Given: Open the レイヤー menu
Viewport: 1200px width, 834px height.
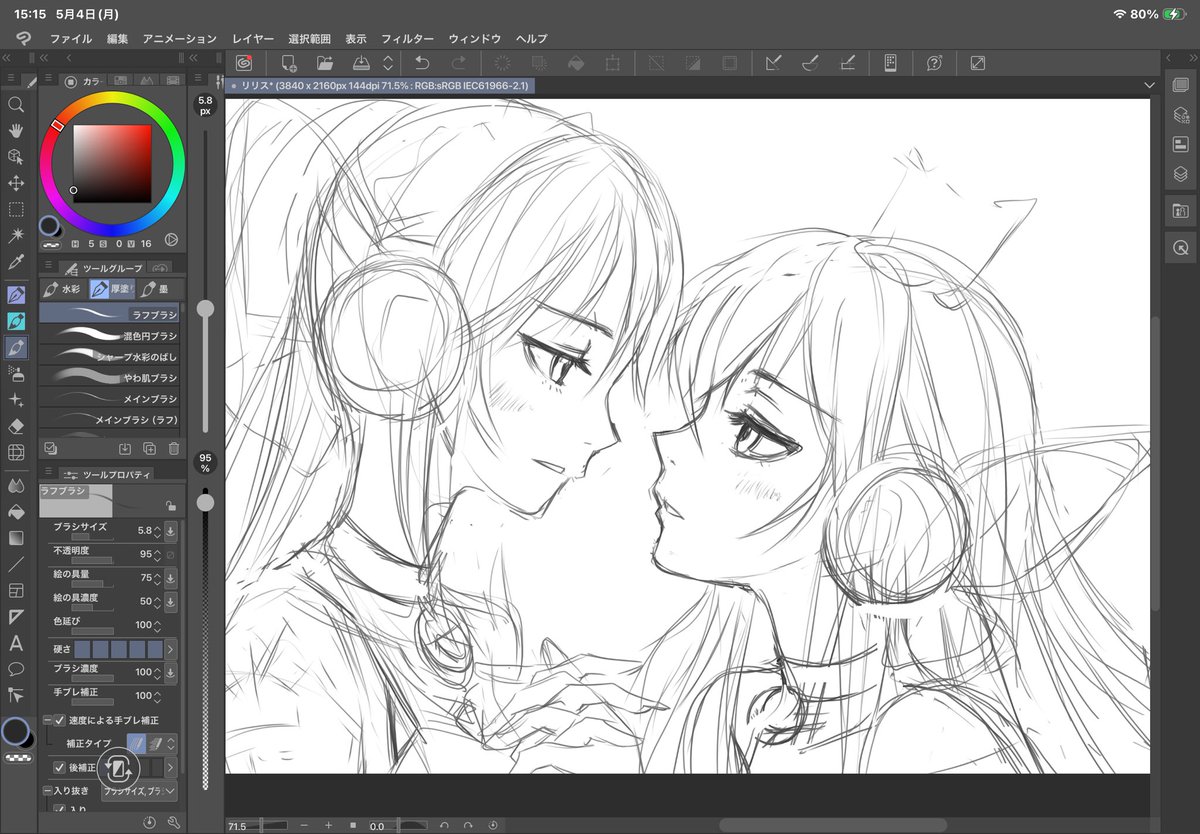Looking at the screenshot, I should [253, 38].
